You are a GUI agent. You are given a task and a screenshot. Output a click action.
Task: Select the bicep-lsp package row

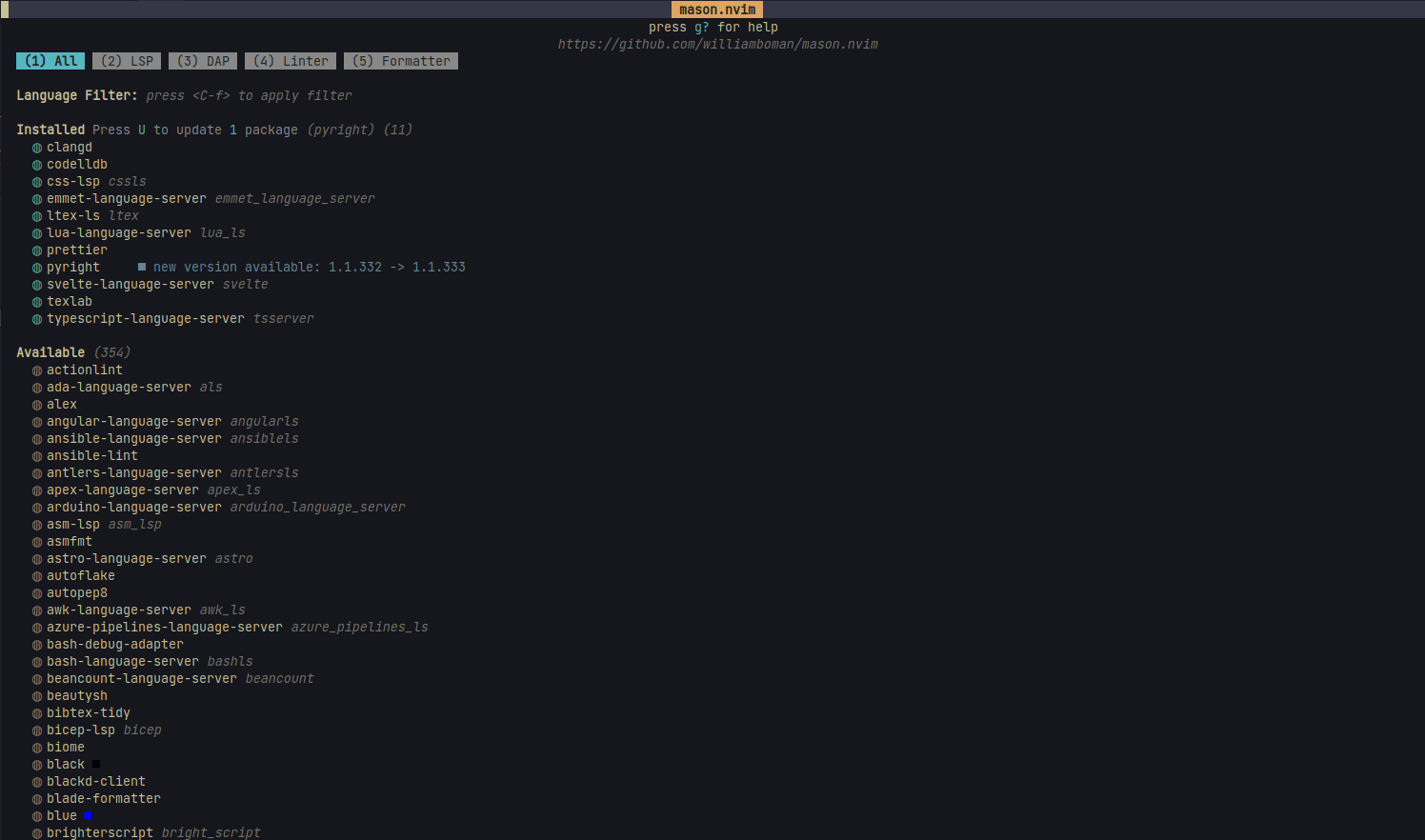click(x=96, y=730)
